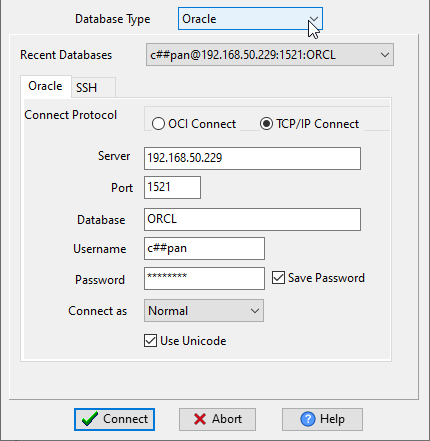This screenshot has height=441, width=430.
Task: Select the OCI Connect radio button
Action: click(158, 124)
